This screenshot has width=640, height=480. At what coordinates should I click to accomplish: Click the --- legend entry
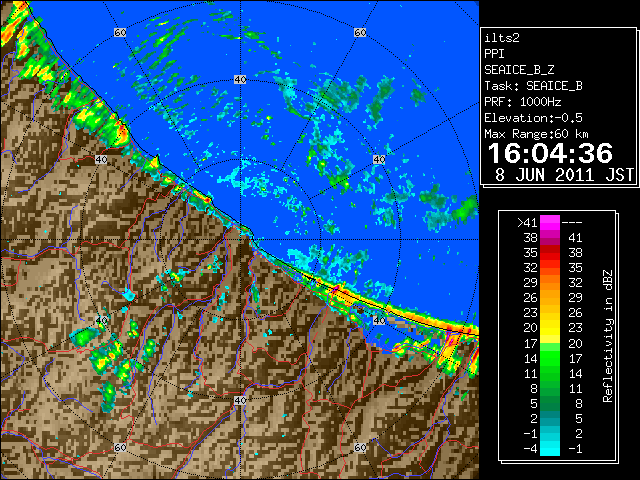click(x=572, y=223)
